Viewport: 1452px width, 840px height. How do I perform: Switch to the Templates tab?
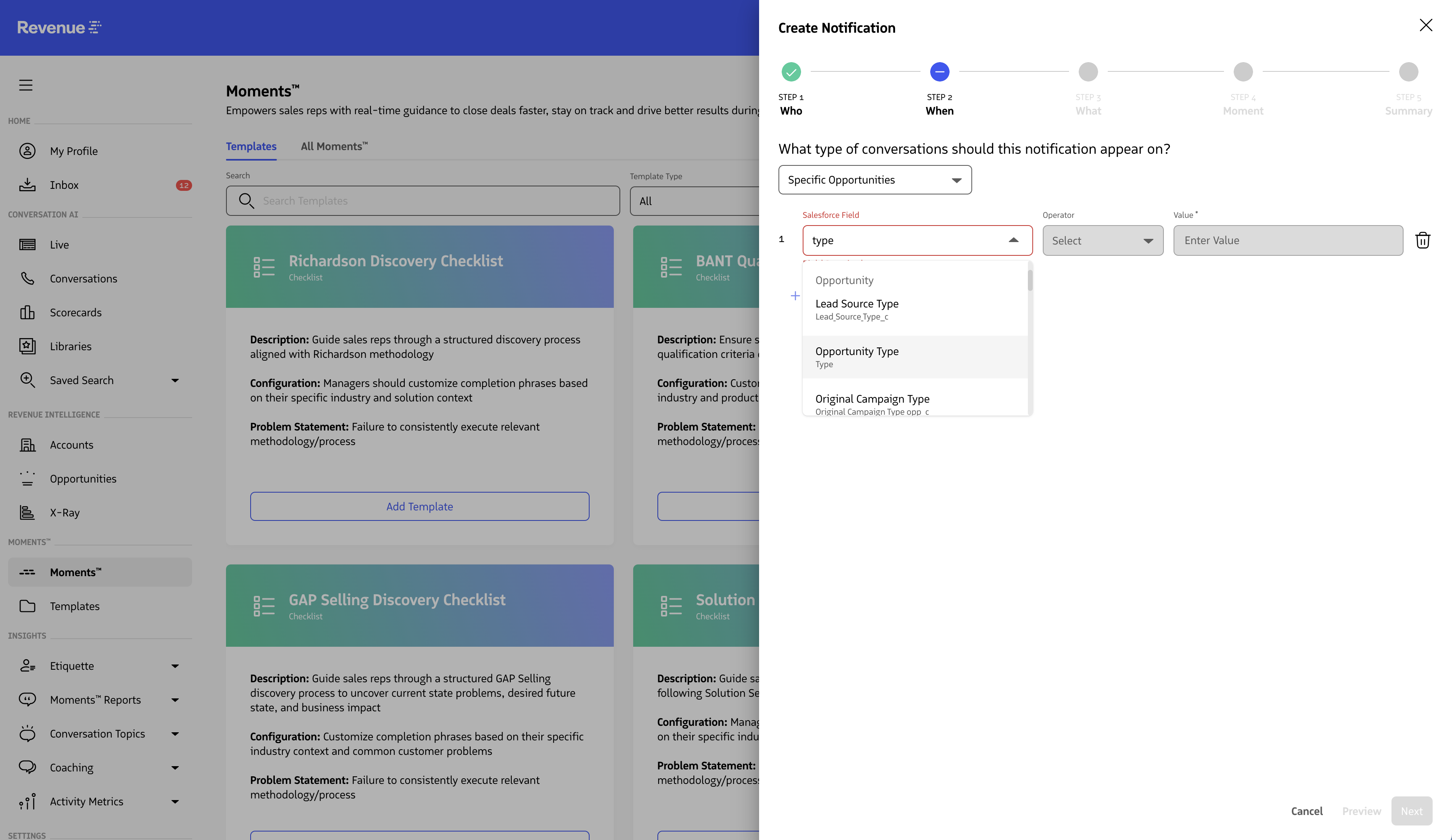pyautogui.click(x=251, y=146)
